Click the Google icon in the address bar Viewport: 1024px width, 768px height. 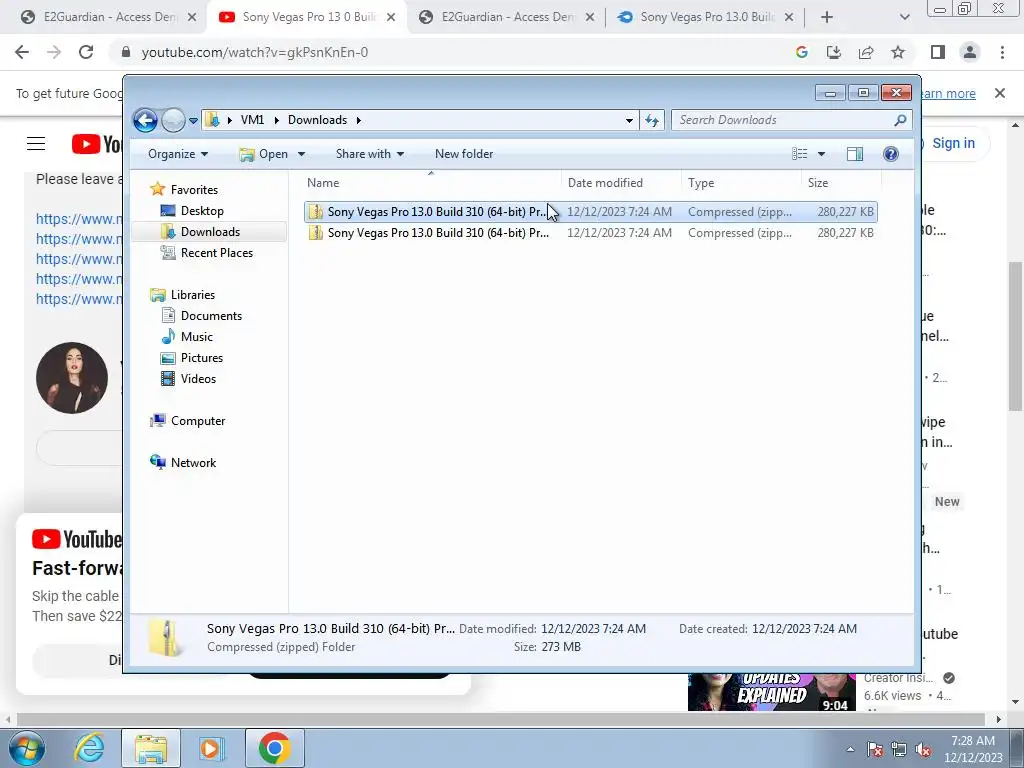click(x=802, y=52)
